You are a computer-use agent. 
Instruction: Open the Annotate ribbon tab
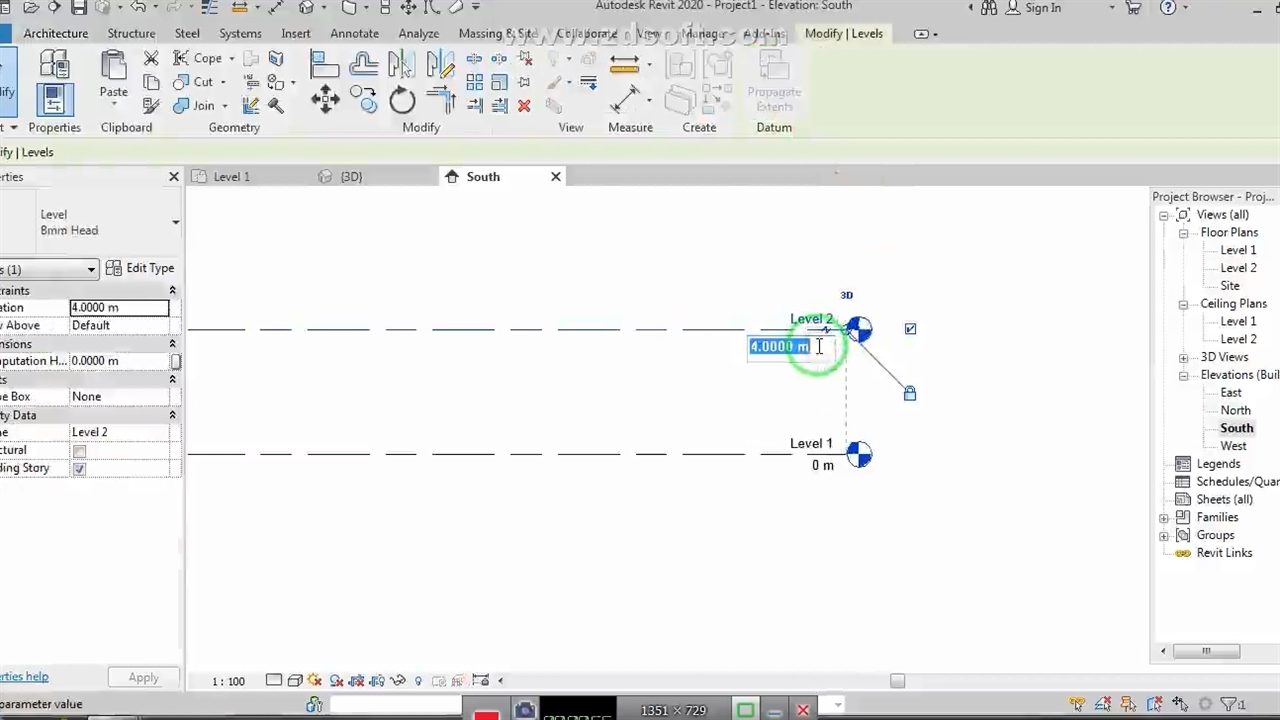(354, 33)
